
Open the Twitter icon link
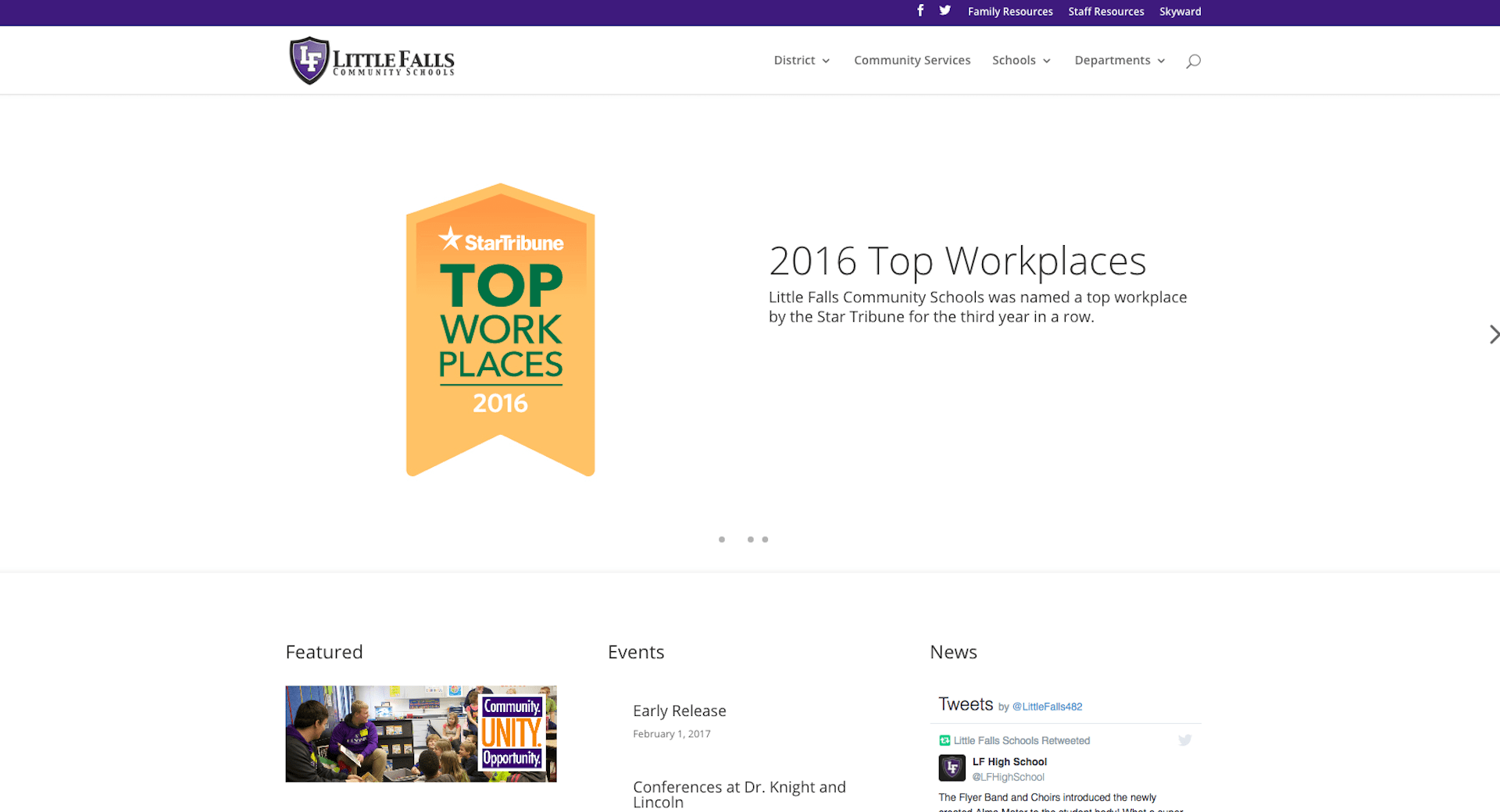coord(945,11)
